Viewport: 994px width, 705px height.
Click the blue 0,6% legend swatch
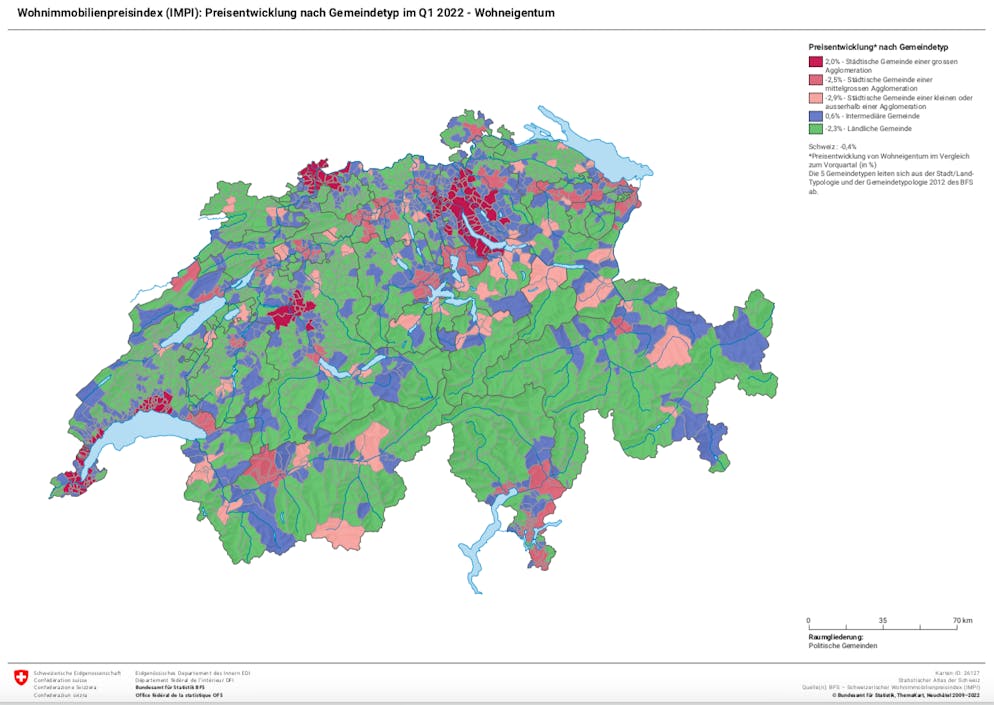(815, 117)
